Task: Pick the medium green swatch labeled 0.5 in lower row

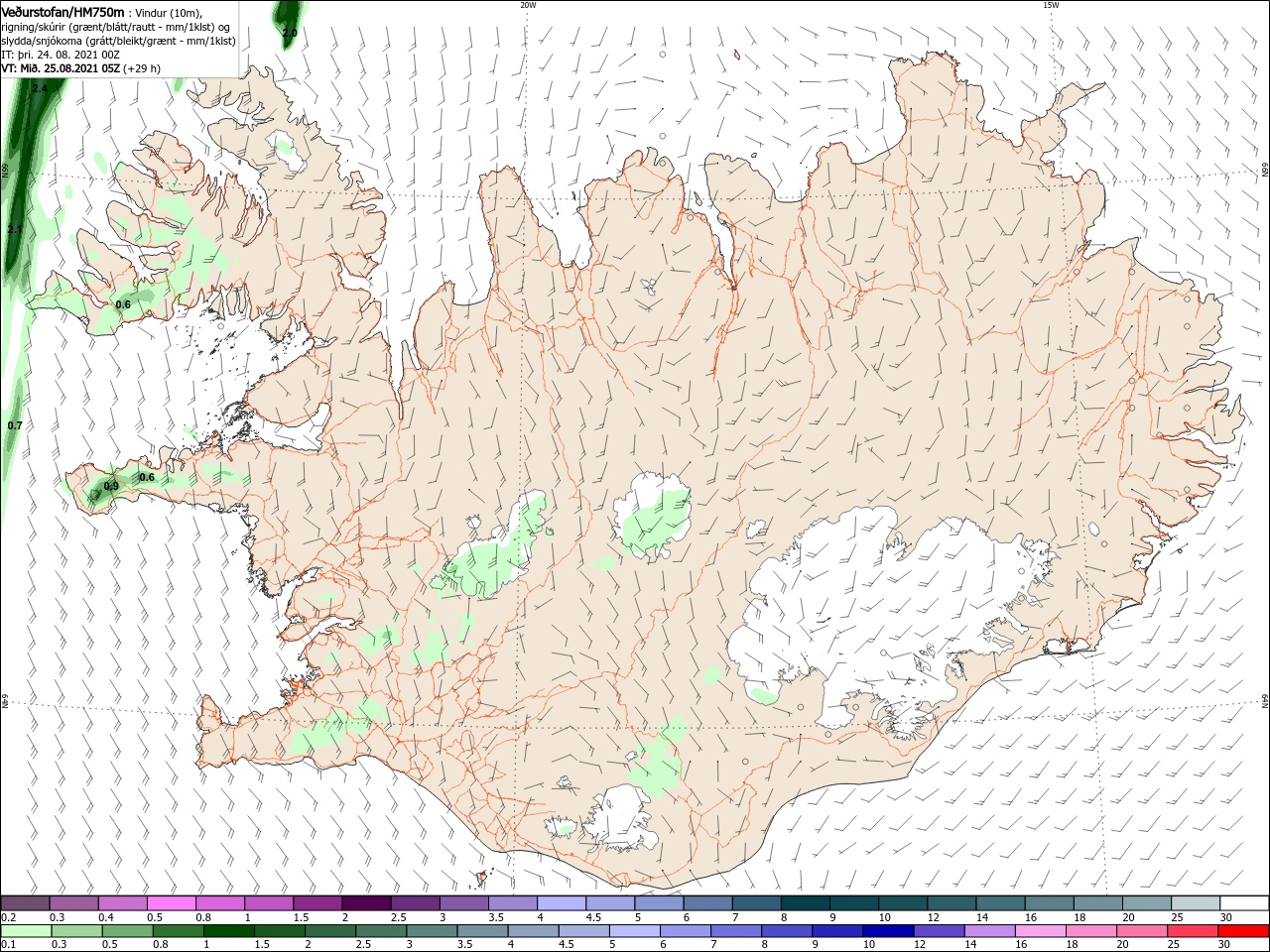Action: [127, 931]
